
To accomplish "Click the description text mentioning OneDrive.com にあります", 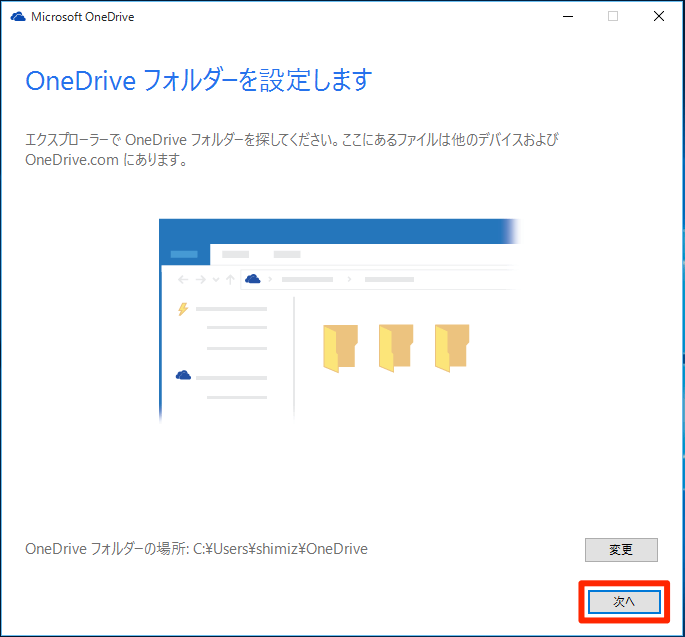I will (x=291, y=149).
